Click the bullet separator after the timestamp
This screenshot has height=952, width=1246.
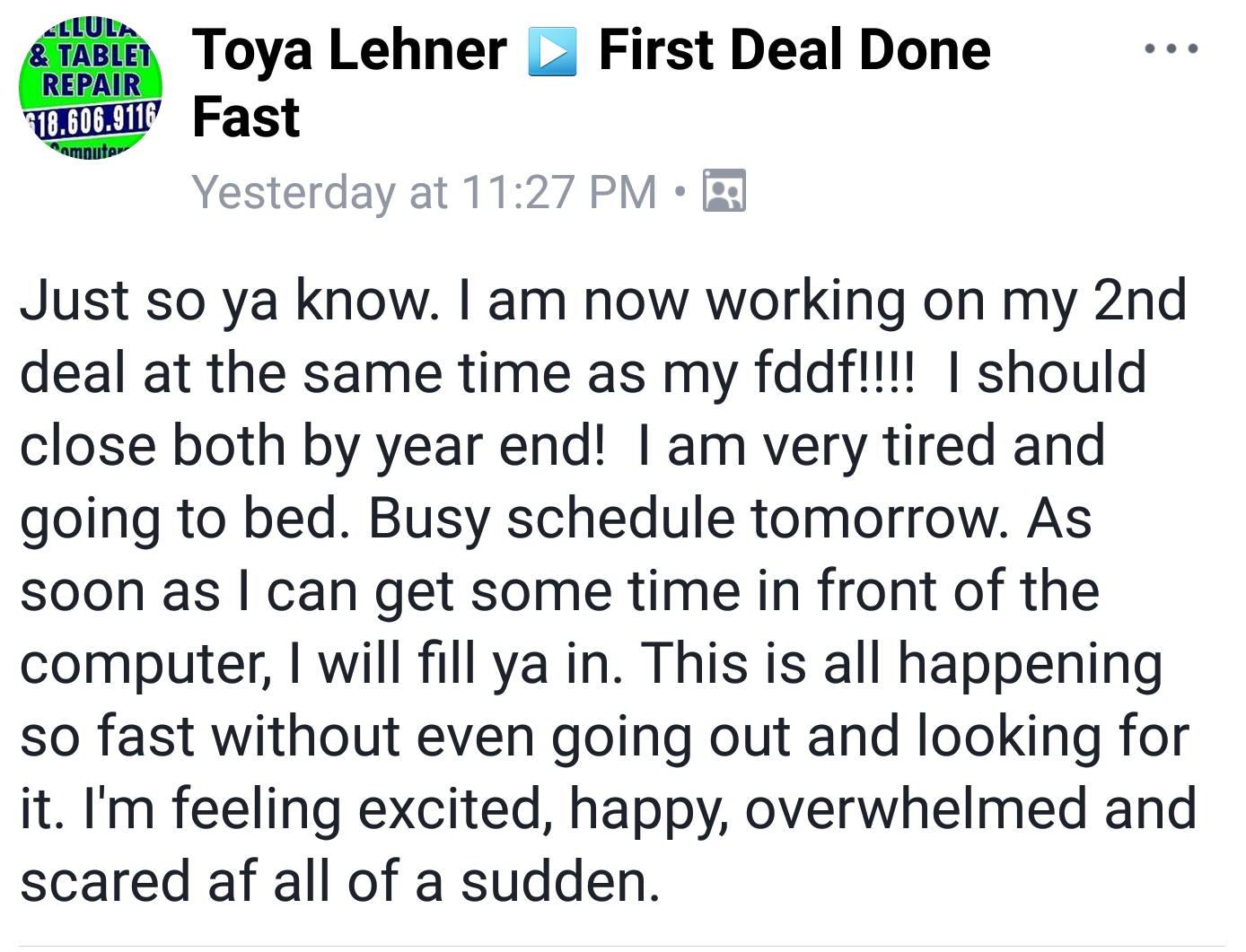coord(680,191)
